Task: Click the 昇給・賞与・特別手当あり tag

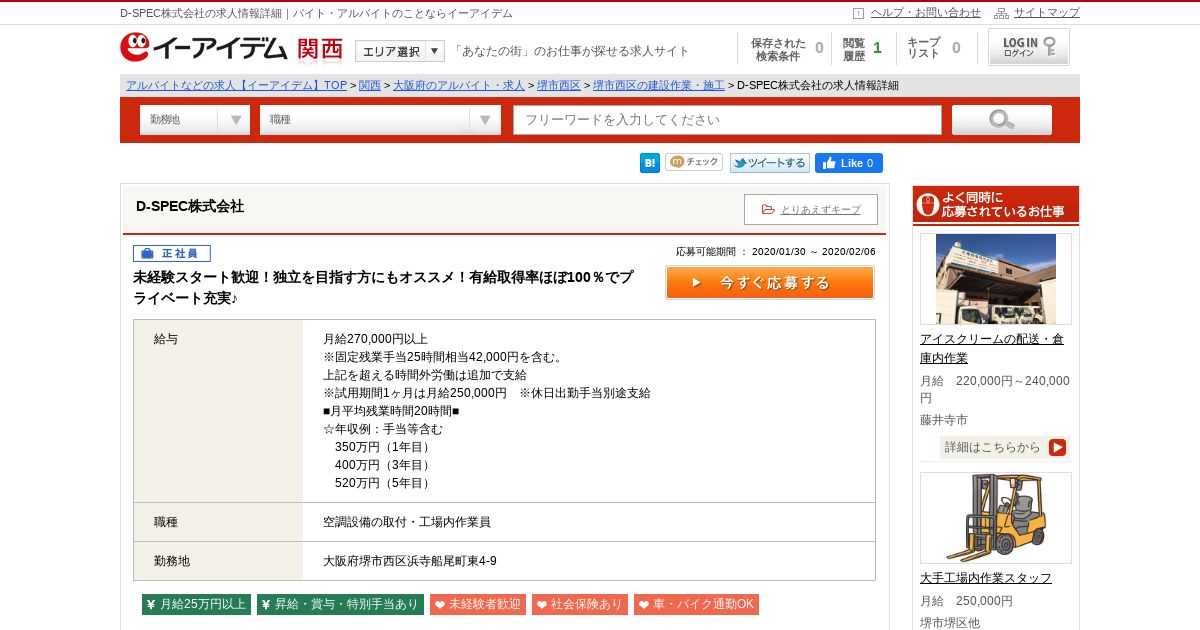Action: tap(340, 604)
